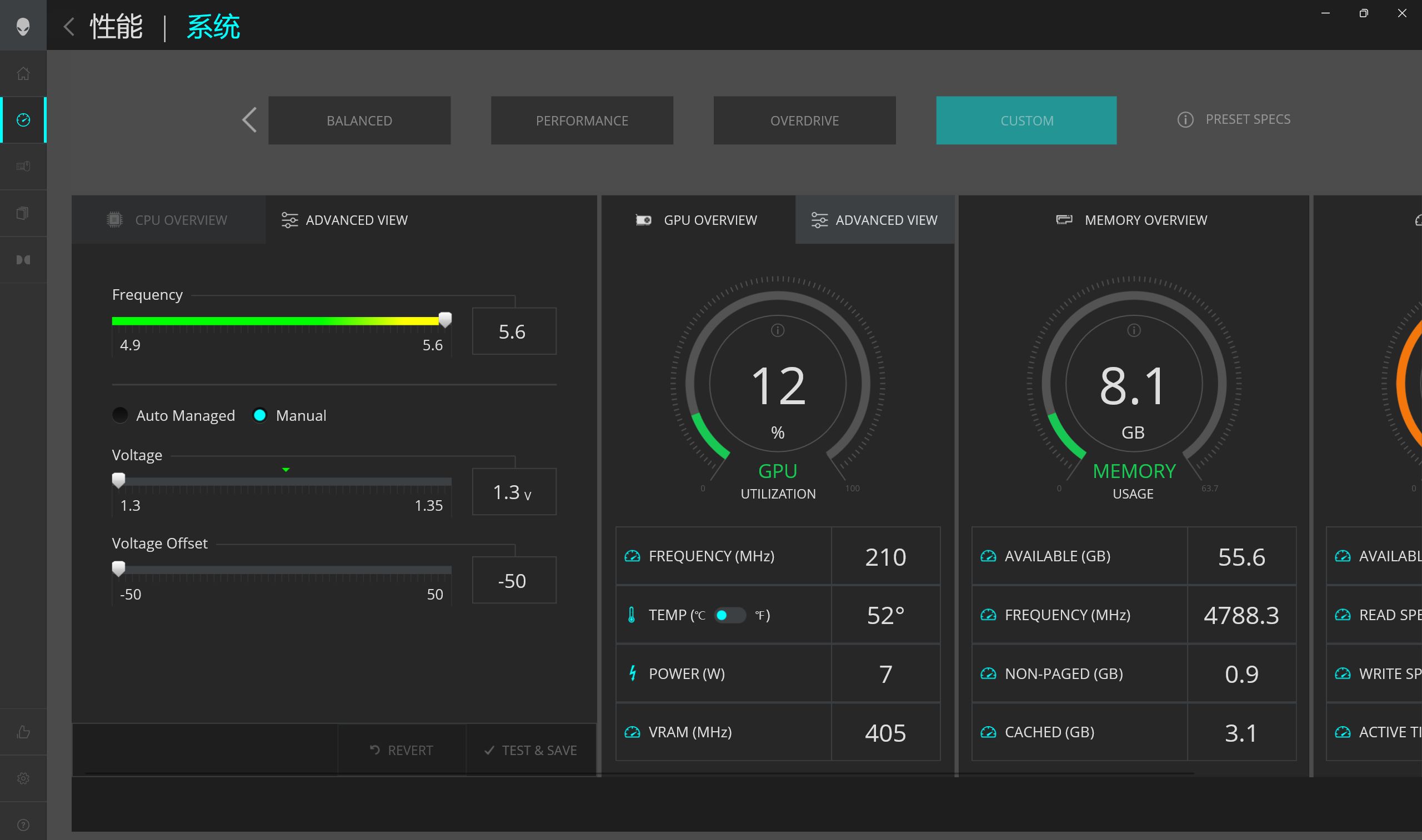Select the Performance gauge sidebar icon

point(23,120)
